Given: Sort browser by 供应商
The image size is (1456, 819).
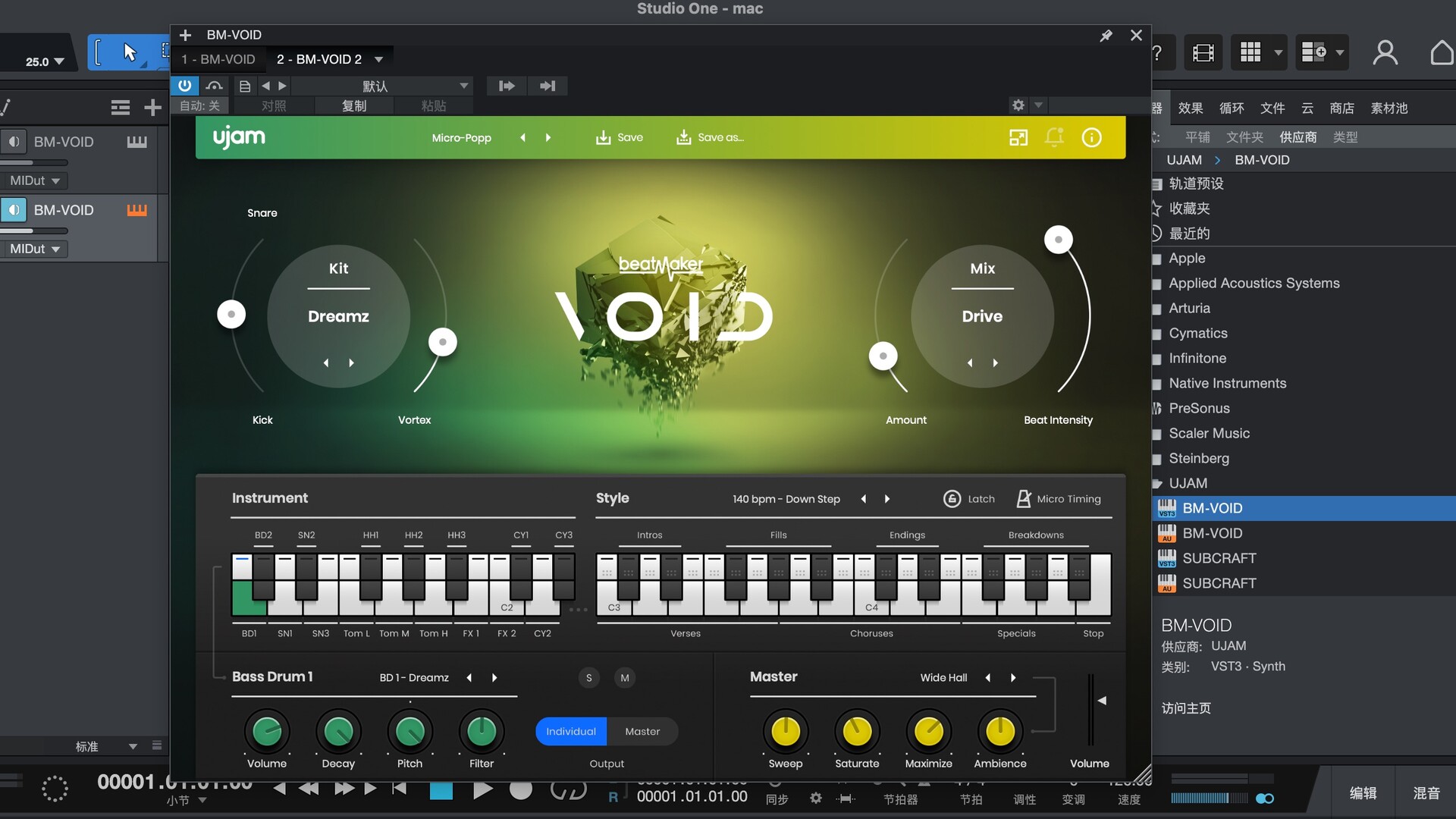Looking at the screenshot, I should point(1298,137).
